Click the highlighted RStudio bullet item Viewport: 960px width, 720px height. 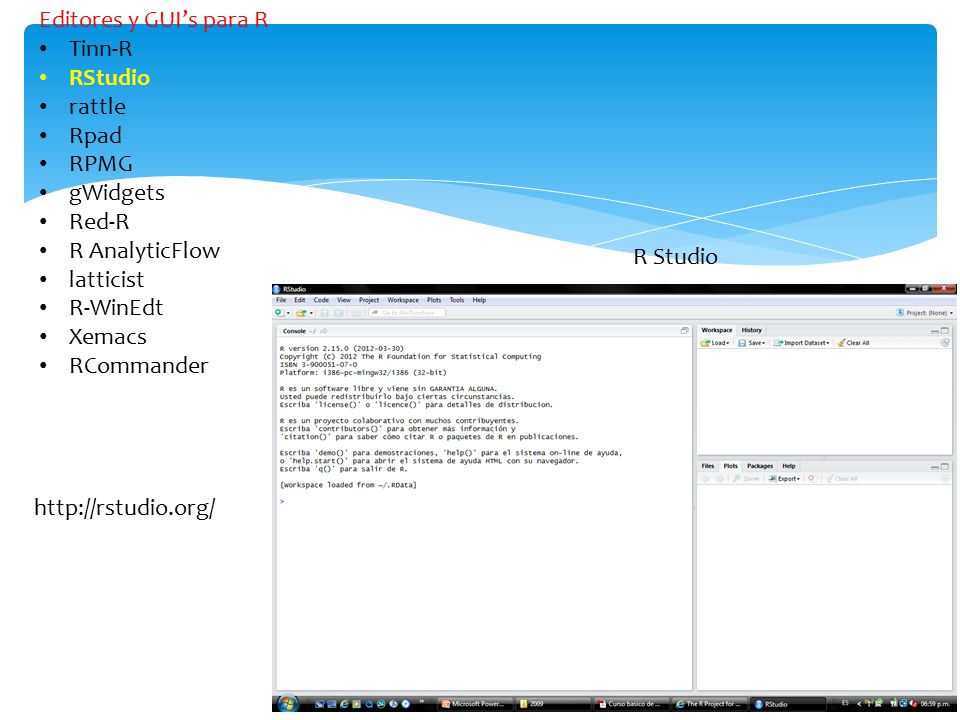110,78
